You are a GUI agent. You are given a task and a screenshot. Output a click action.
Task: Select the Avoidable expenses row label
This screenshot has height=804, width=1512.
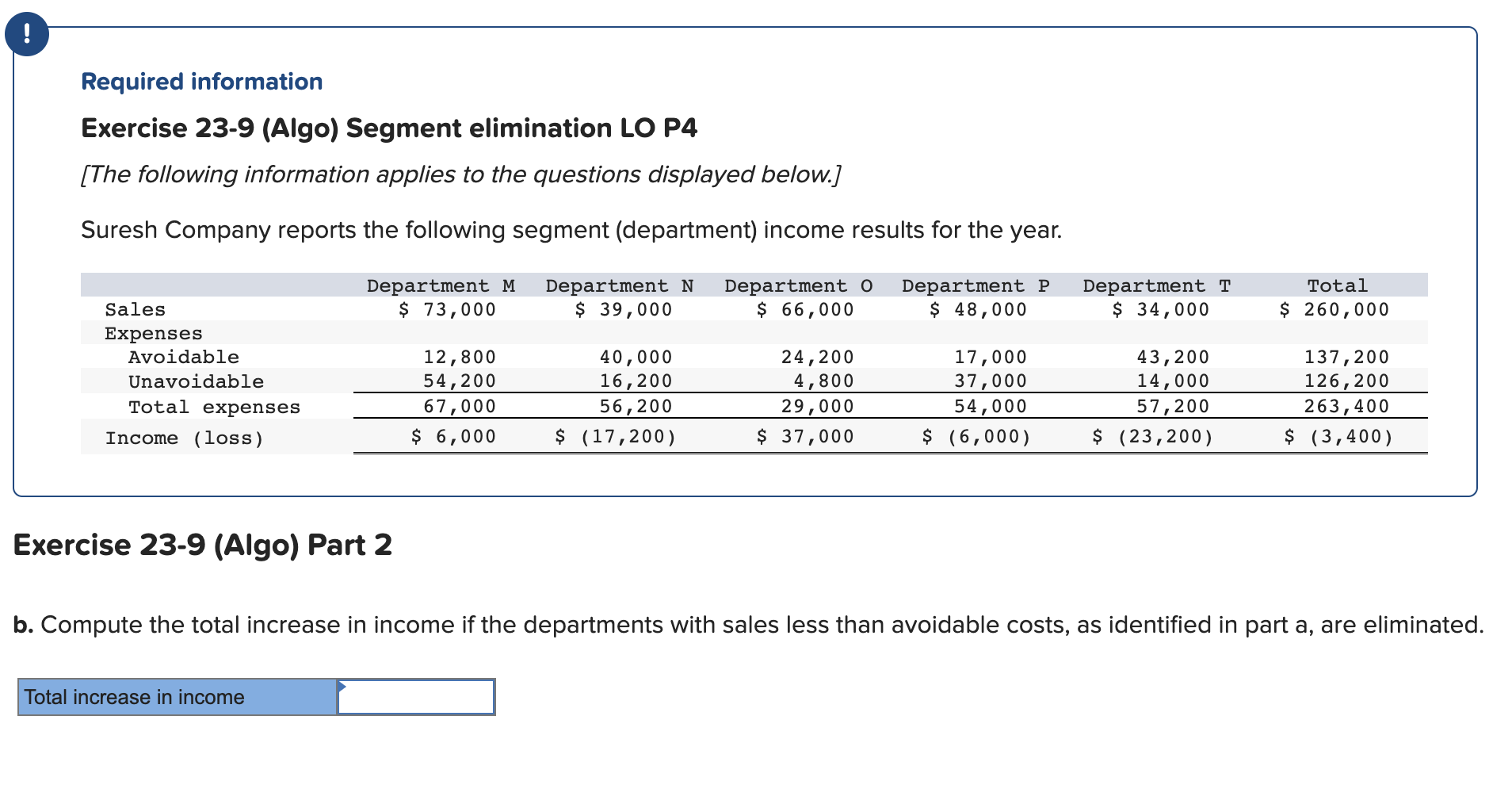tap(183, 357)
